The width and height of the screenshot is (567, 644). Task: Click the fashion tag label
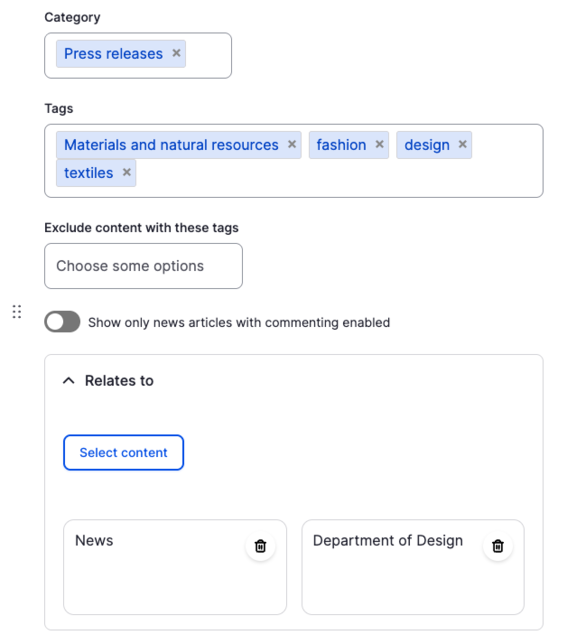(x=341, y=145)
